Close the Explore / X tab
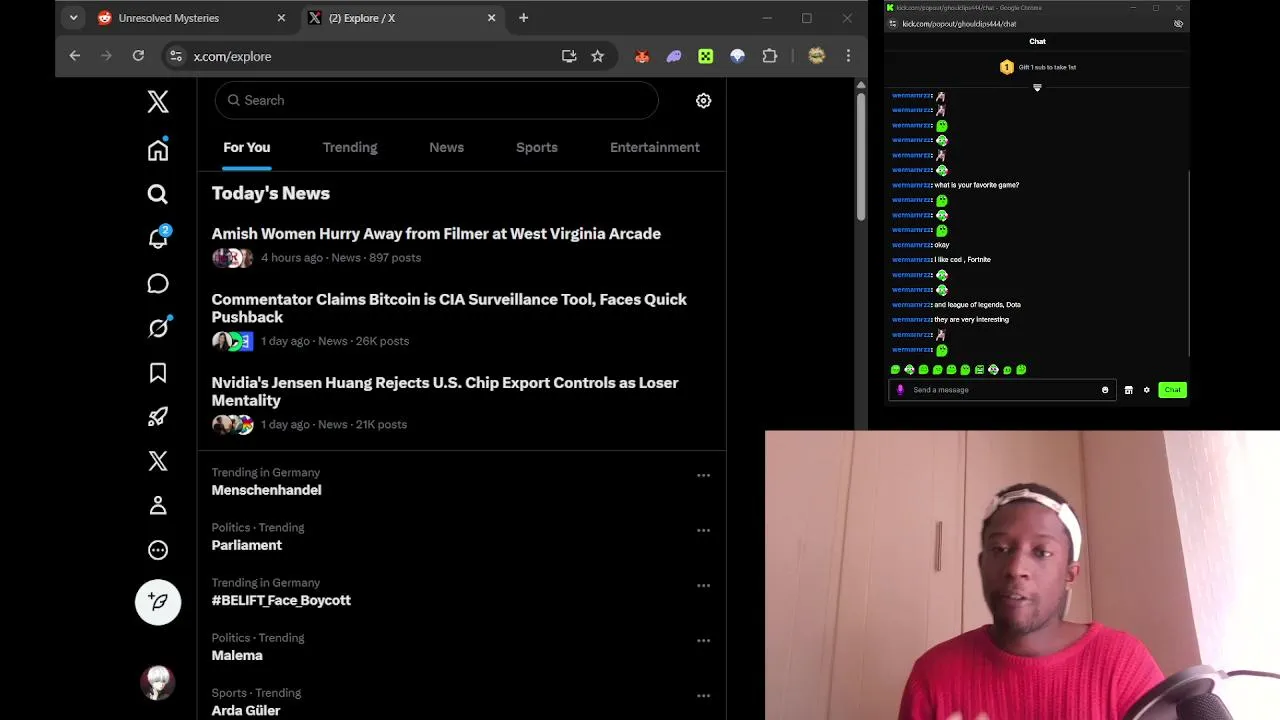The width and height of the screenshot is (1280, 720). point(491,18)
